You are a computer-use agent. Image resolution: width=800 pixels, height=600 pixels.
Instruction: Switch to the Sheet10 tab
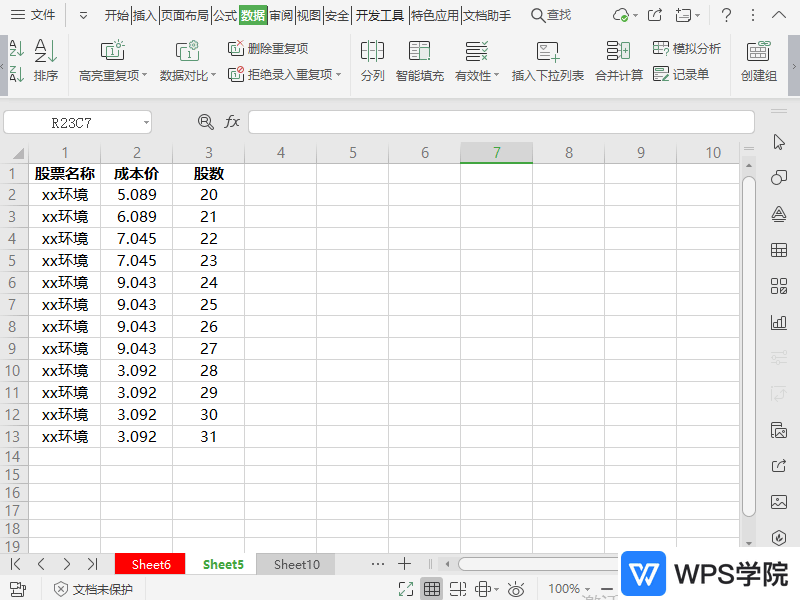[x=297, y=565]
